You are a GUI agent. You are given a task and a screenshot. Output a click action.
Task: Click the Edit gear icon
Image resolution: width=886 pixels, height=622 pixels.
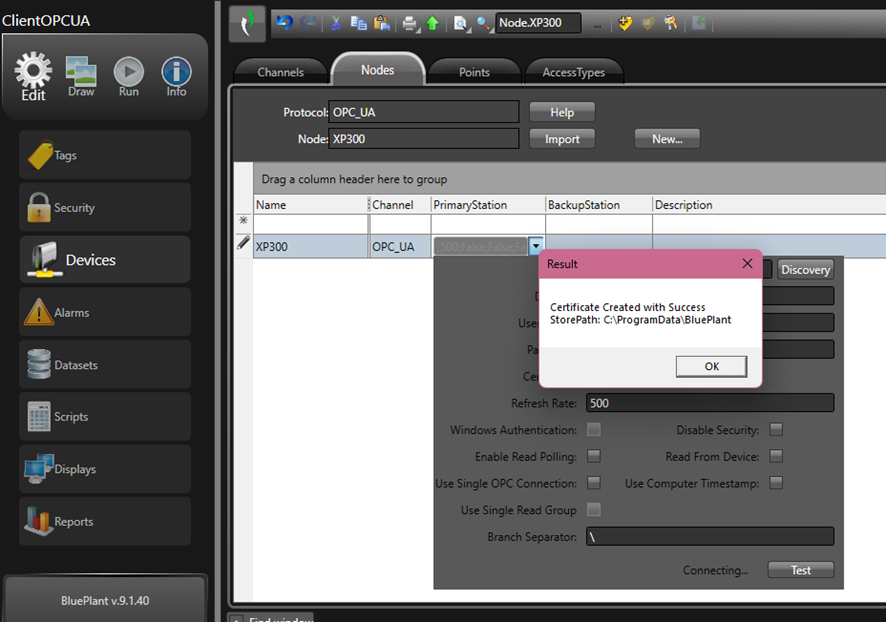coord(34,73)
